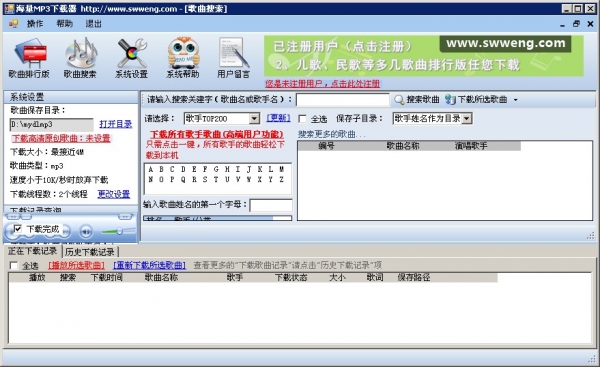The height and width of the screenshot is (367, 600).
Task: Click the 下载所选歌曲 download button
Action: pos(476,99)
